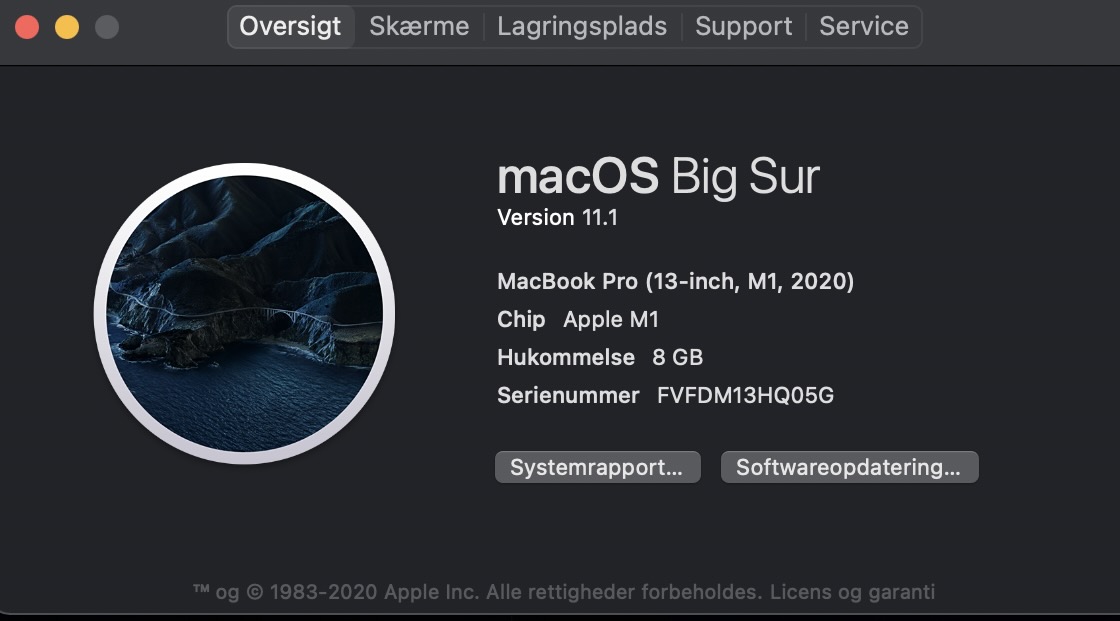Go to the Support tab

[743, 27]
